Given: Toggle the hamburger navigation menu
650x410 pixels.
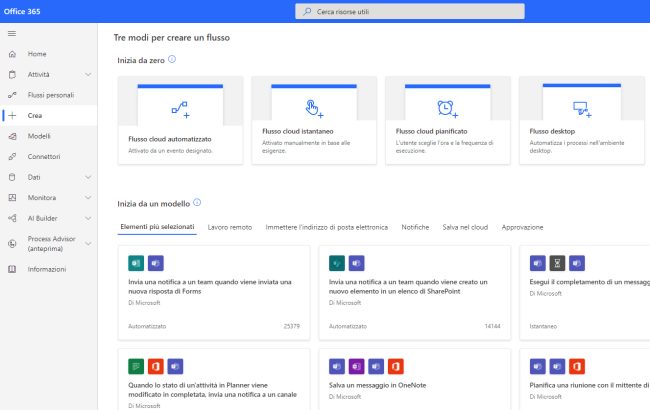Looking at the screenshot, I should point(12,33).
